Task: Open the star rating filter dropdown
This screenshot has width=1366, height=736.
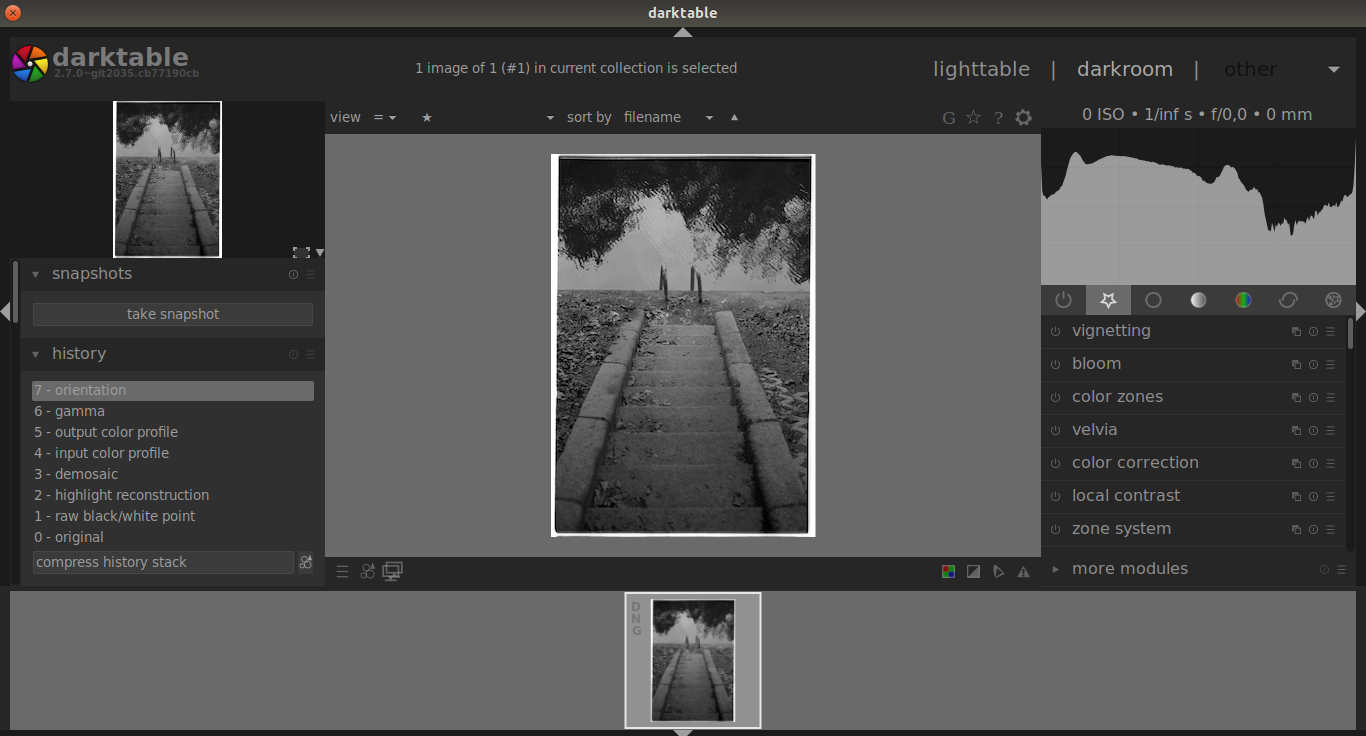Action: click(x=487, y=118)
